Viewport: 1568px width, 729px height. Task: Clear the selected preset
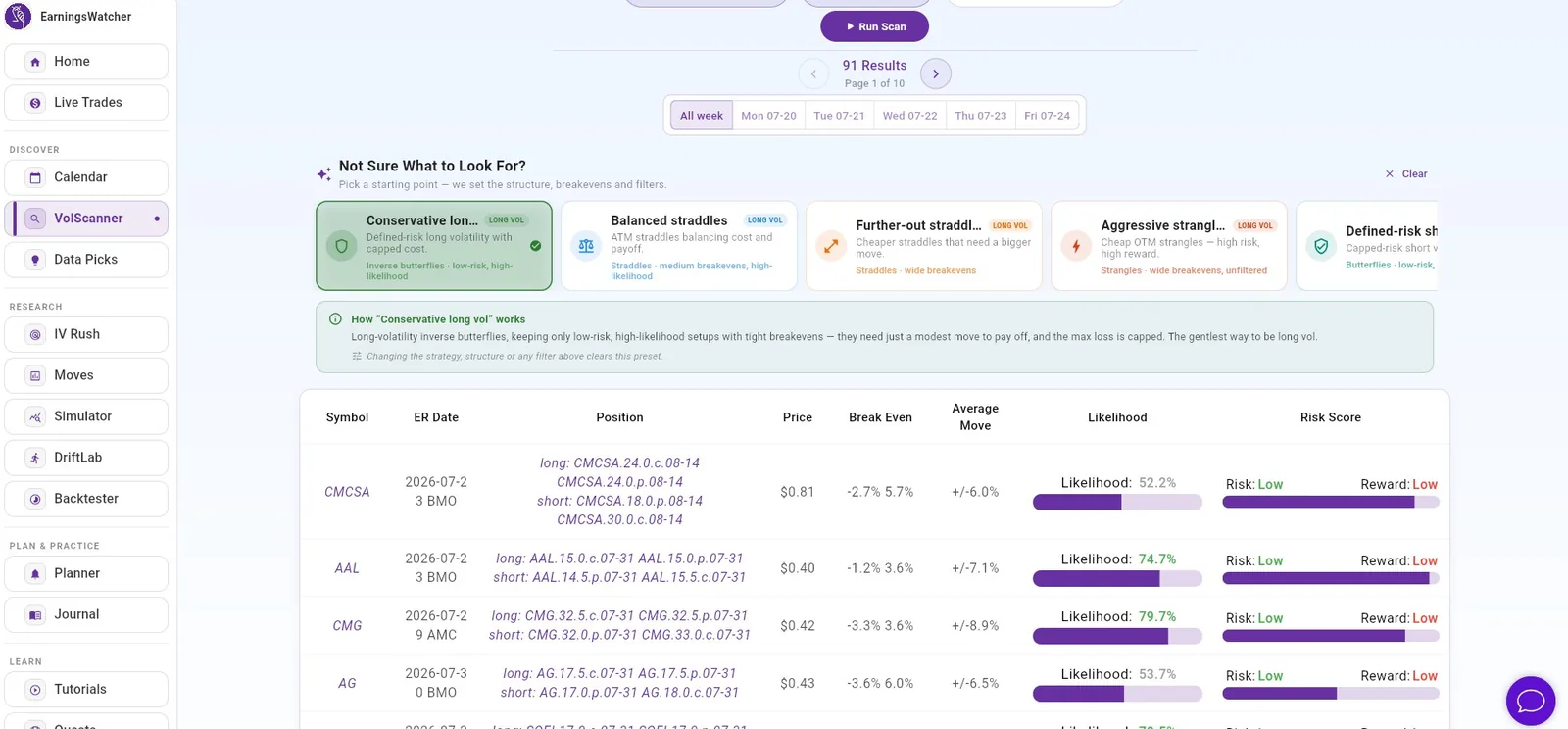tap(1406, 173)
